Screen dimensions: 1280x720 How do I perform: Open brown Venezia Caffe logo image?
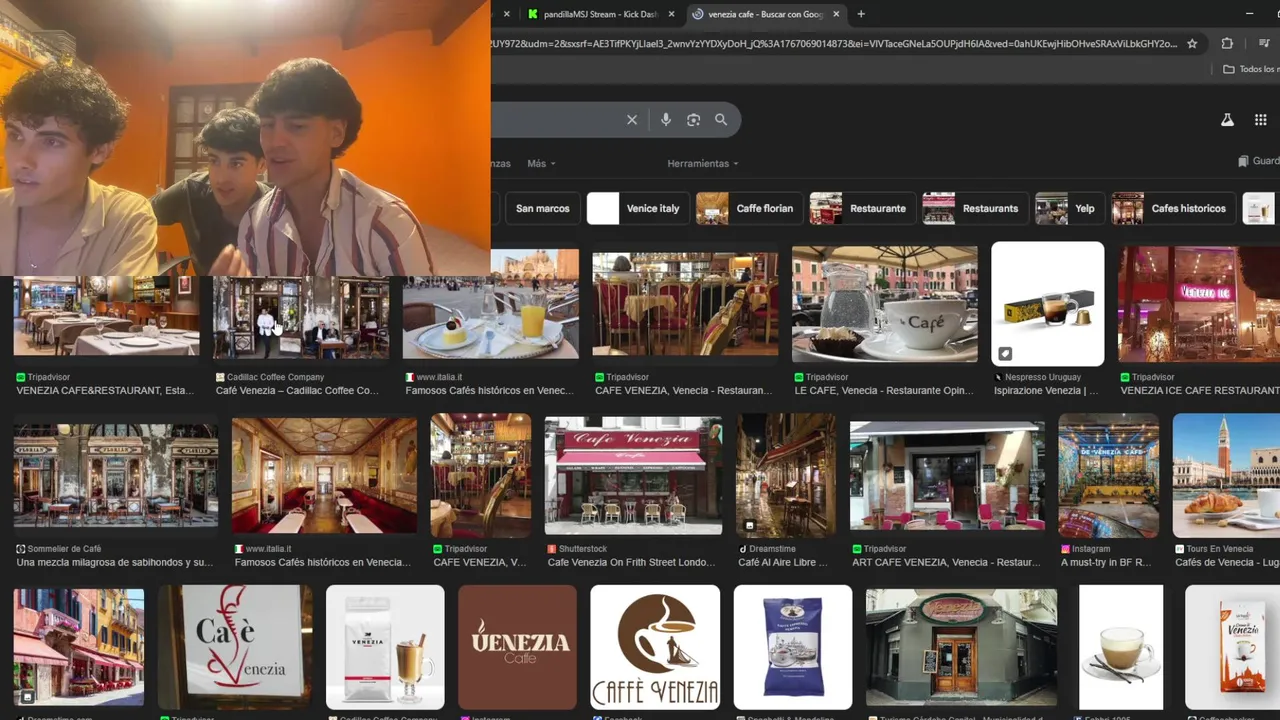click(x=518, y=647)
